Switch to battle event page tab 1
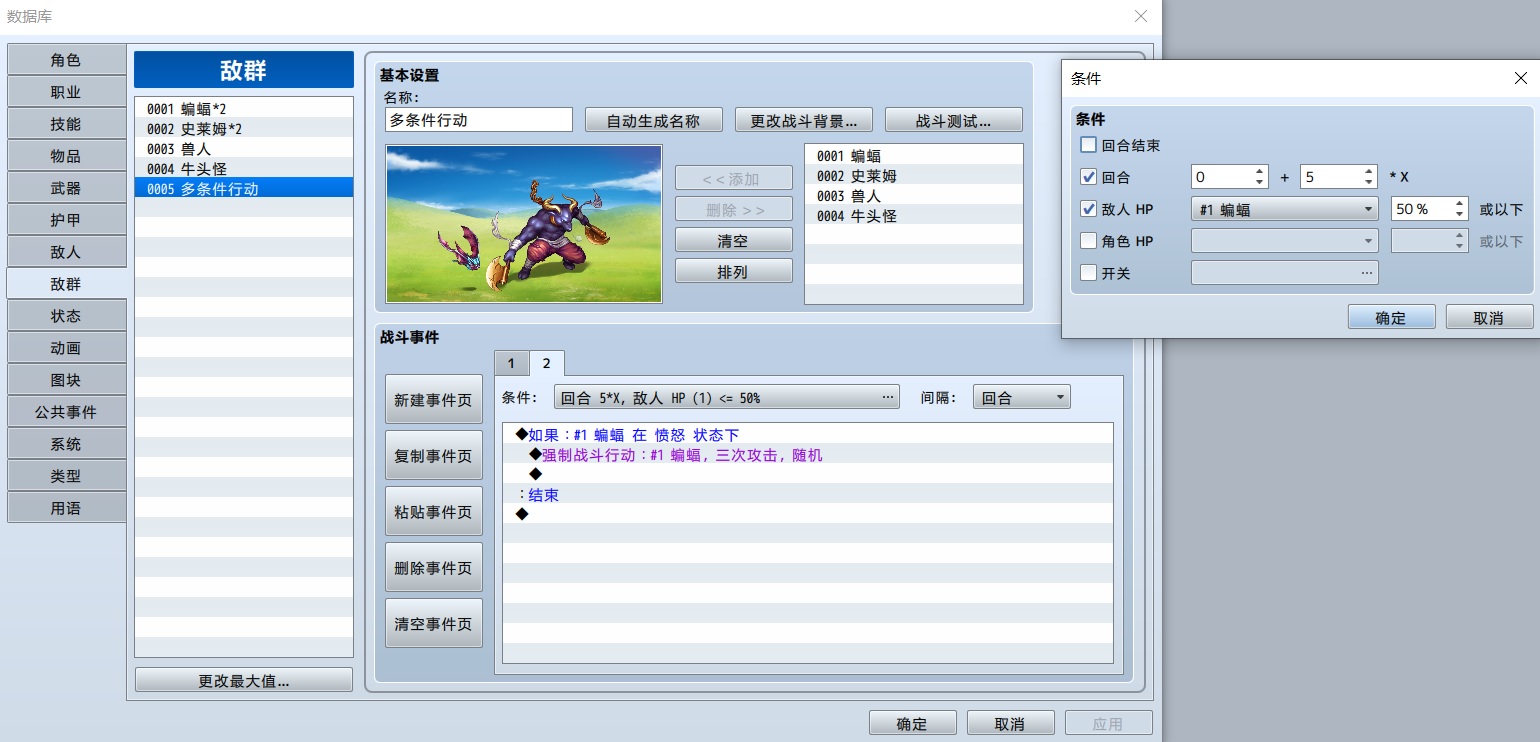This screenshot has width=1540, height=742. (x=511, y=363)
